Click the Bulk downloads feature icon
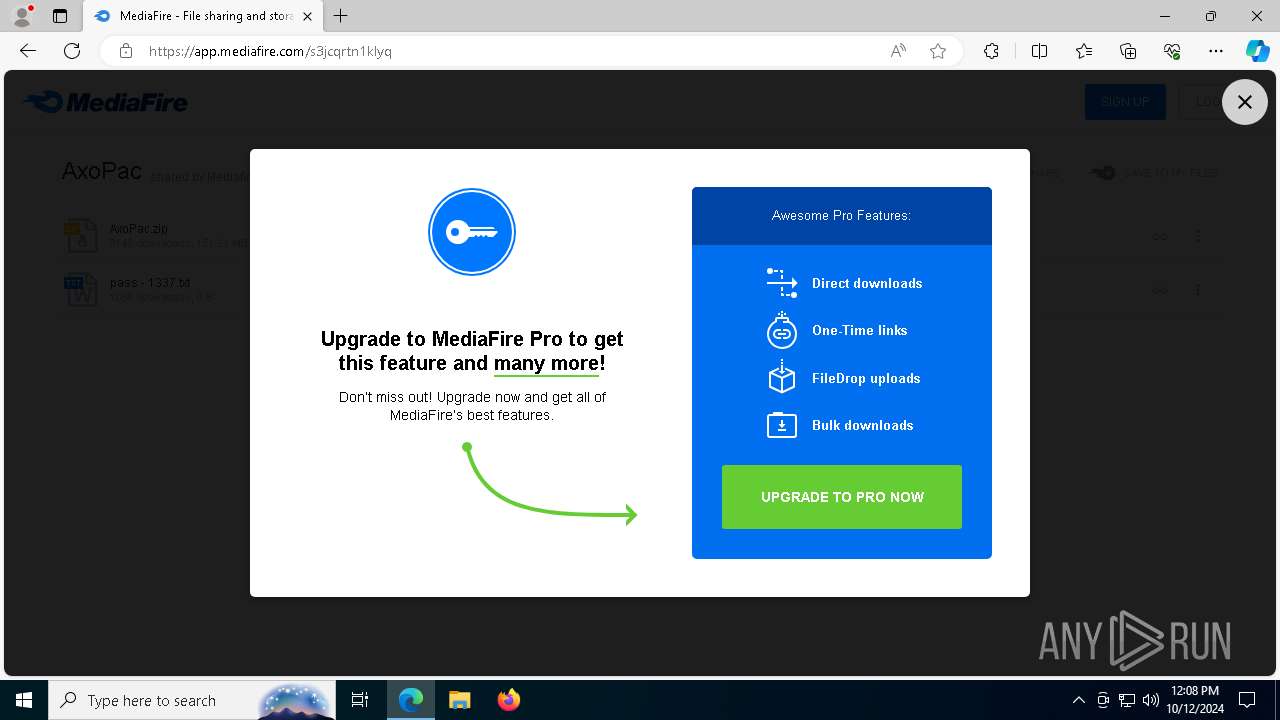 [782, 425]
